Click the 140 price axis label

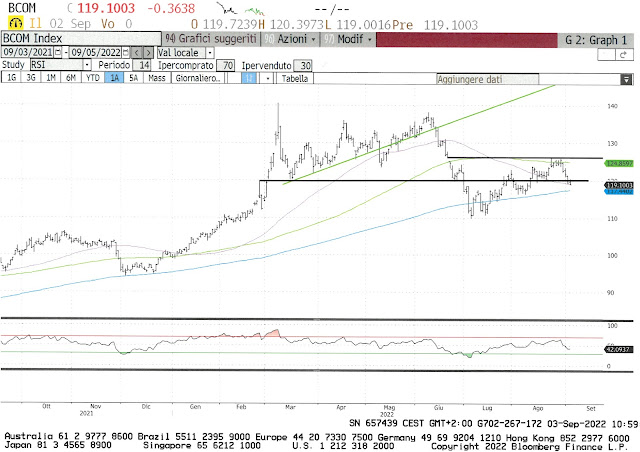[x=612, y=106]
